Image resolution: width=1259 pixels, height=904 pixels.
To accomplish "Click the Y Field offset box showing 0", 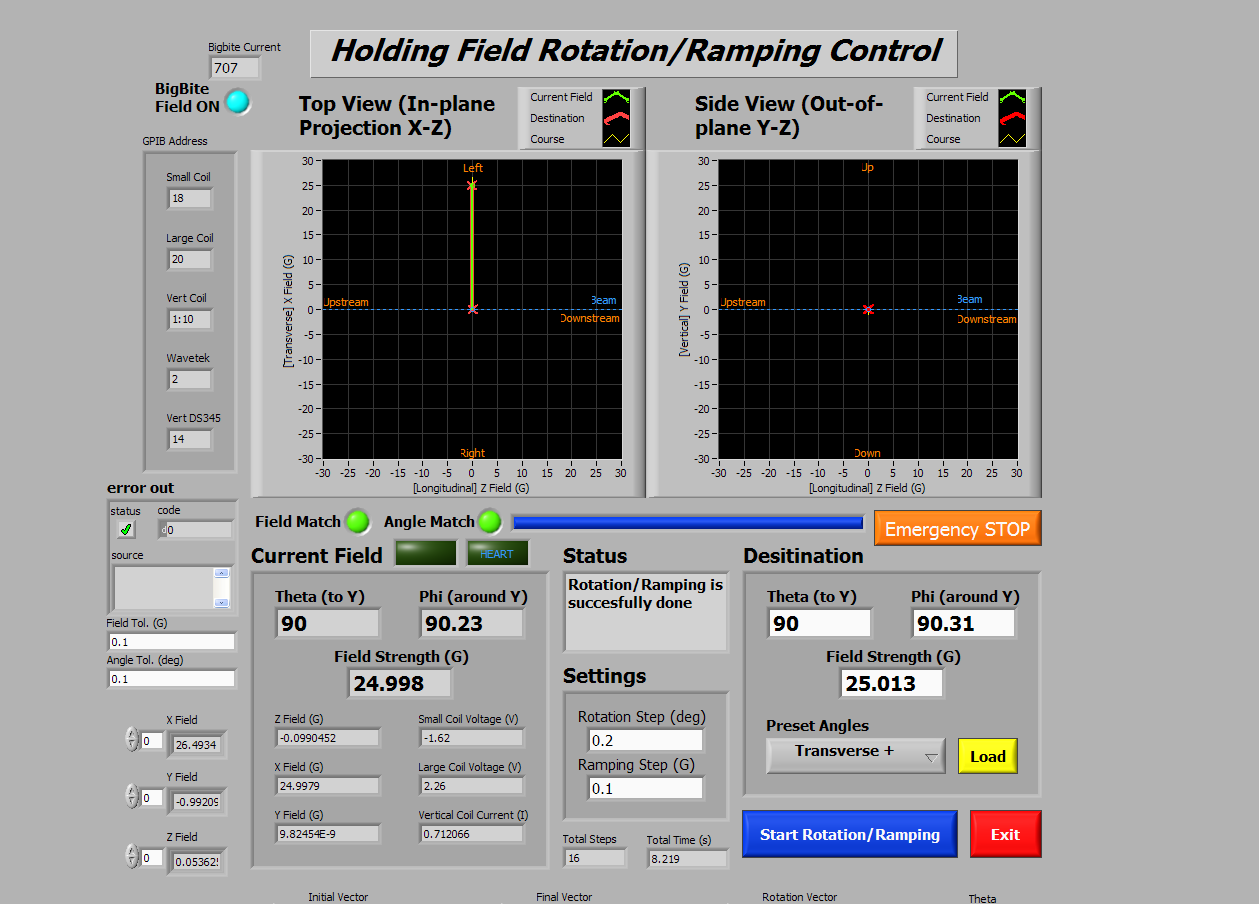I will 151,798.
